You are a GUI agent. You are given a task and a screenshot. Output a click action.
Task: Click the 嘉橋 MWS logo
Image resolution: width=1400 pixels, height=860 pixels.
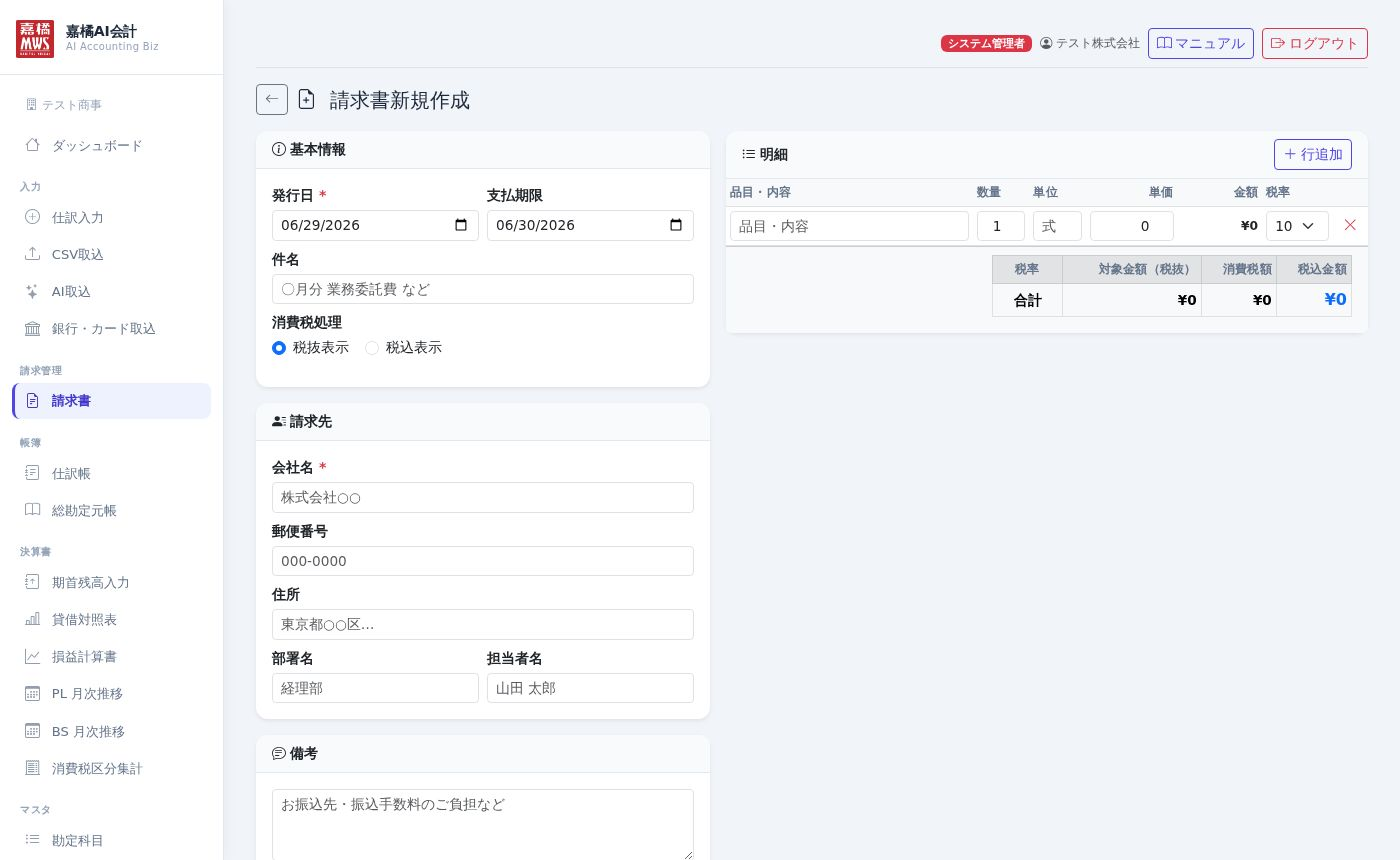[35, 39]
